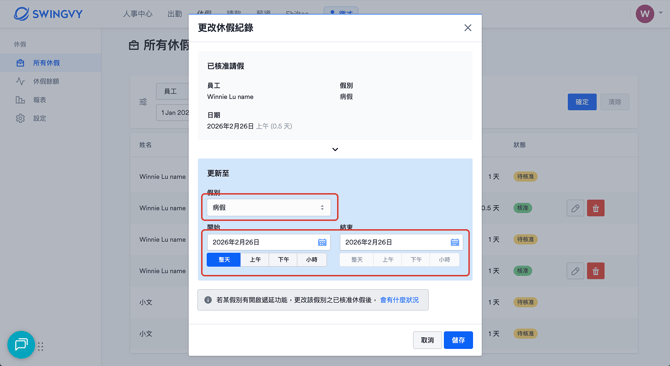
Task: Select 下午 for the end date
Action: click(x=416, y=260)
